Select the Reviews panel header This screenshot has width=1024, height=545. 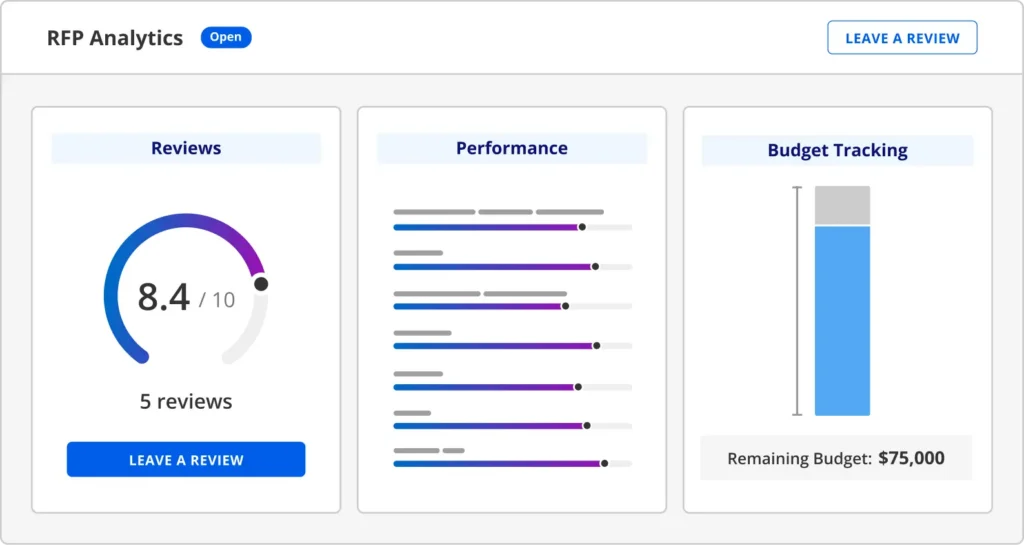click(x=186, y=148)
